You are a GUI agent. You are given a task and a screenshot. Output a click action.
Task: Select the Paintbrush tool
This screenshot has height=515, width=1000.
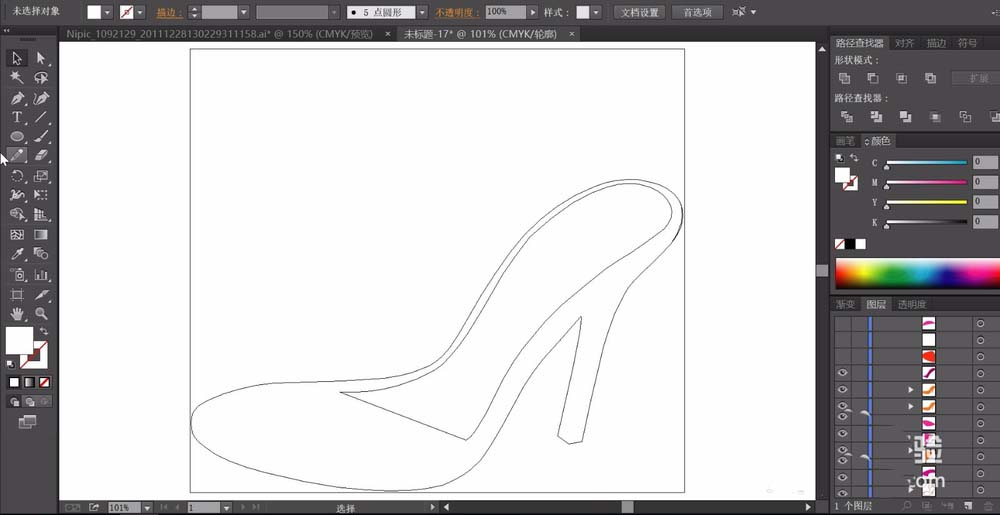[x=41, y=136]
